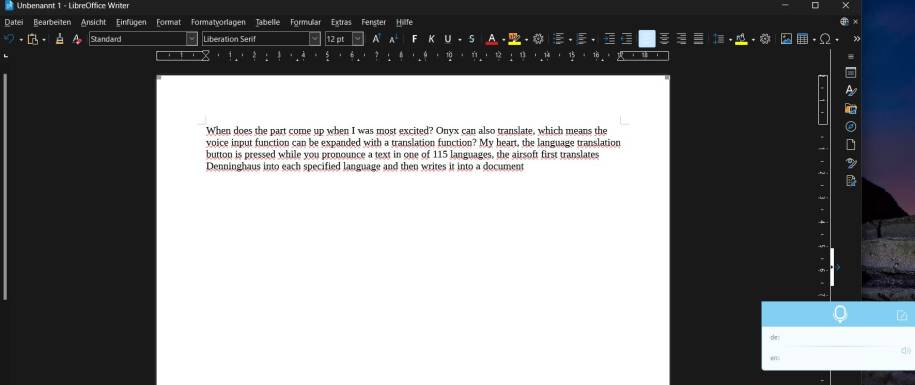Click the Line Spacing icon
The image size is (915, 385).
tap(719, 39)
